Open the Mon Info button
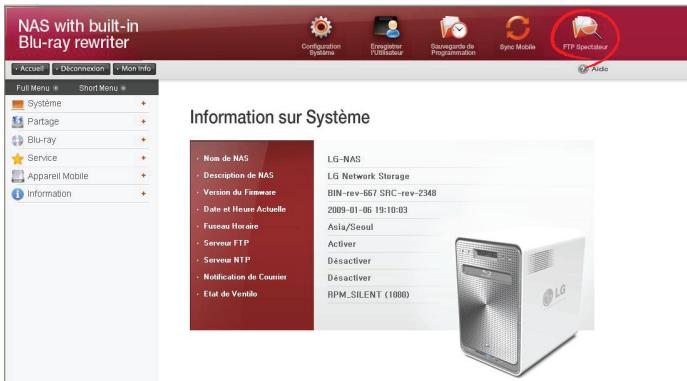This screenshot has width=687, height=381. 134,69
